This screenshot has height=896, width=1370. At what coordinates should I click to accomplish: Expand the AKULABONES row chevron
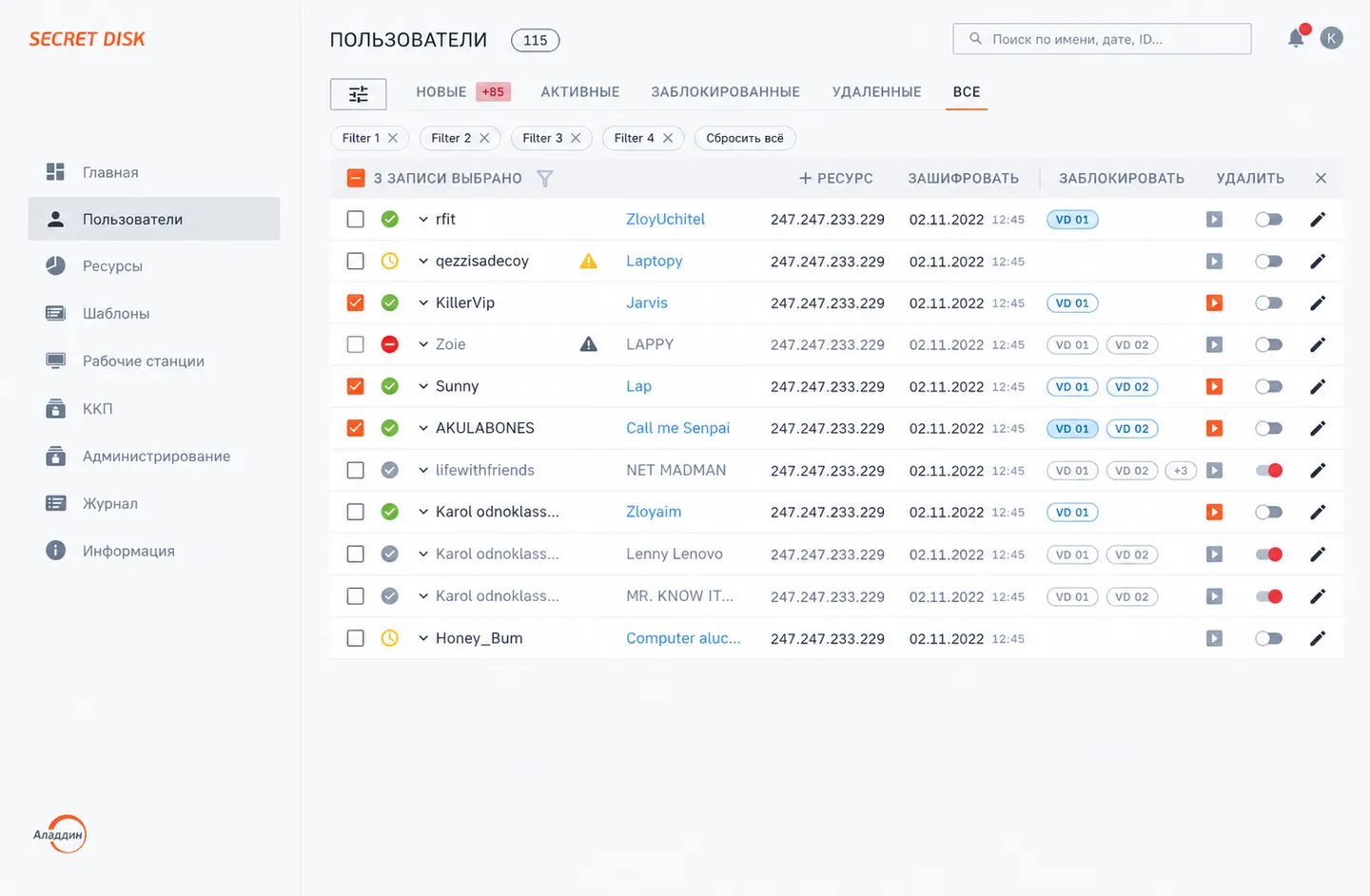click(x=423, y=428)
